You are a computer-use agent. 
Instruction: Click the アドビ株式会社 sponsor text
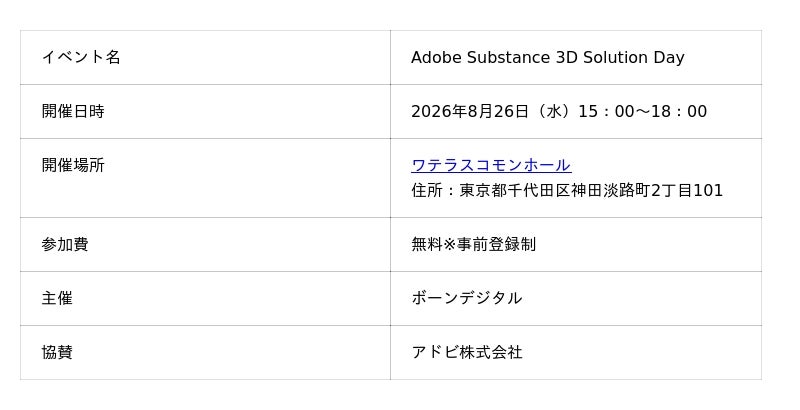466,352
